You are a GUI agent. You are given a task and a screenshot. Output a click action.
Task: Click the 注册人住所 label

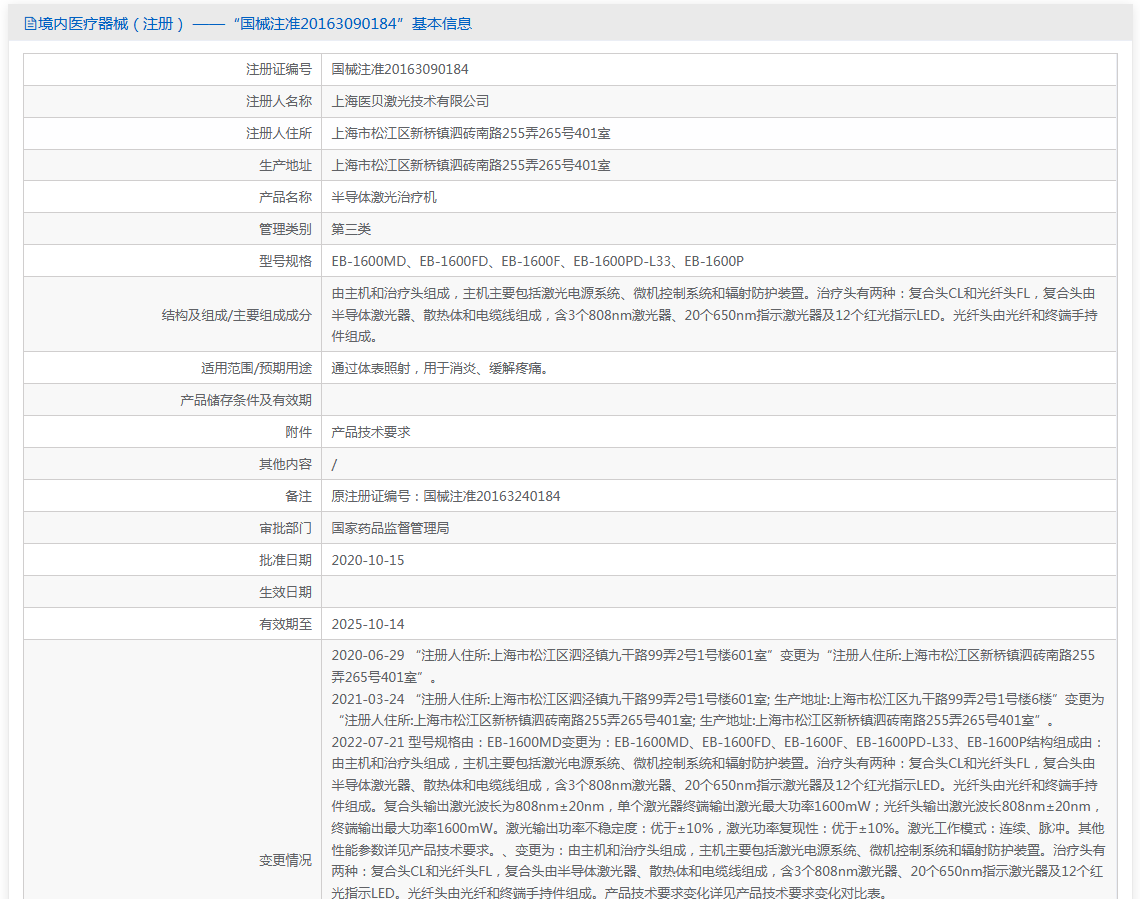click(x=278, y=133)
